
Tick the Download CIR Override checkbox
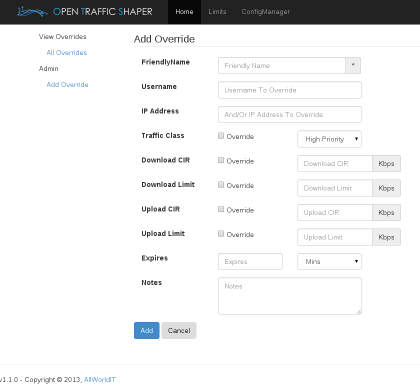[221, 160]
